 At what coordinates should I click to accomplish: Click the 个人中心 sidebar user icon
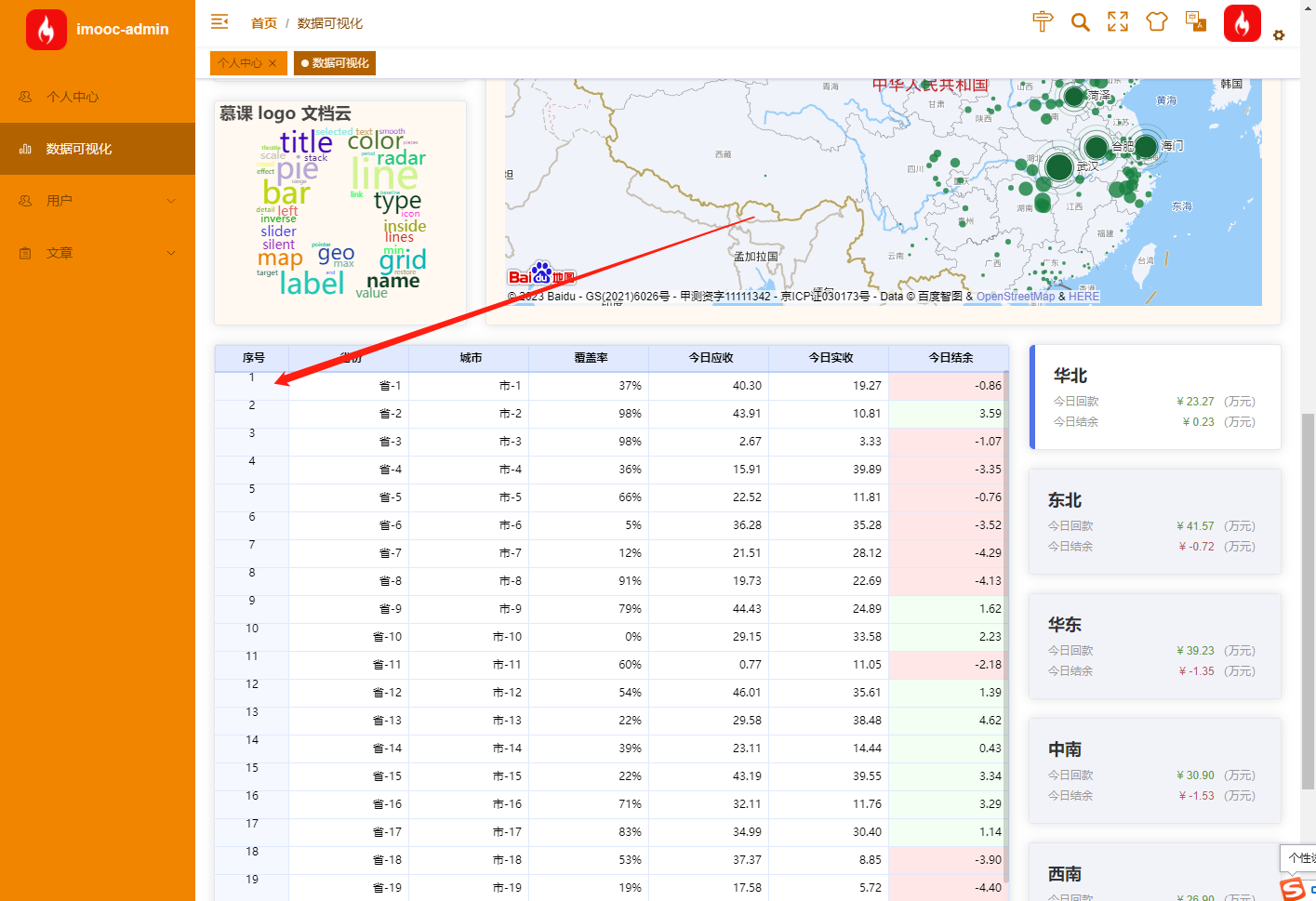pyautogui.click(x=25, y=97)
